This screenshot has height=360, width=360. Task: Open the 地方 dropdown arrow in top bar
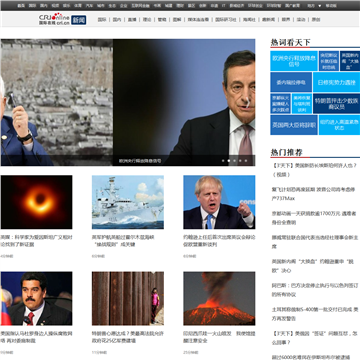[320, 6]
